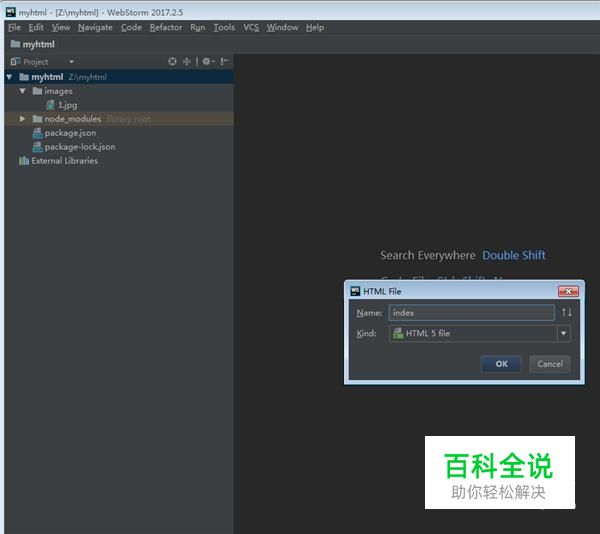Click Scroll from Source icon

(172, 61)
